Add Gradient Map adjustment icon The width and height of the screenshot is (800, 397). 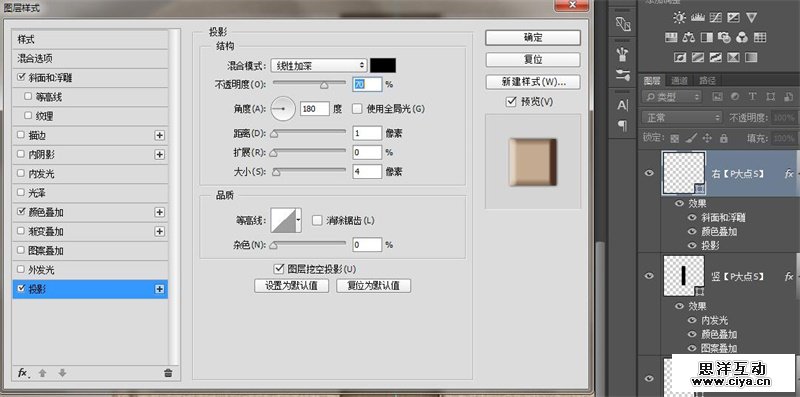[751, 57]
